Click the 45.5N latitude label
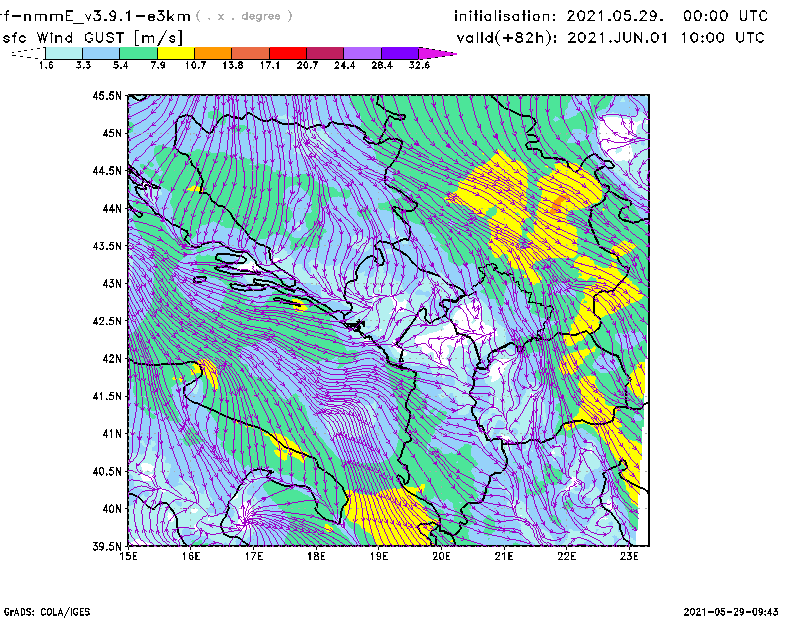Image resolution: width=800 pixels, height=618 pixels. (x=107, y=95)
